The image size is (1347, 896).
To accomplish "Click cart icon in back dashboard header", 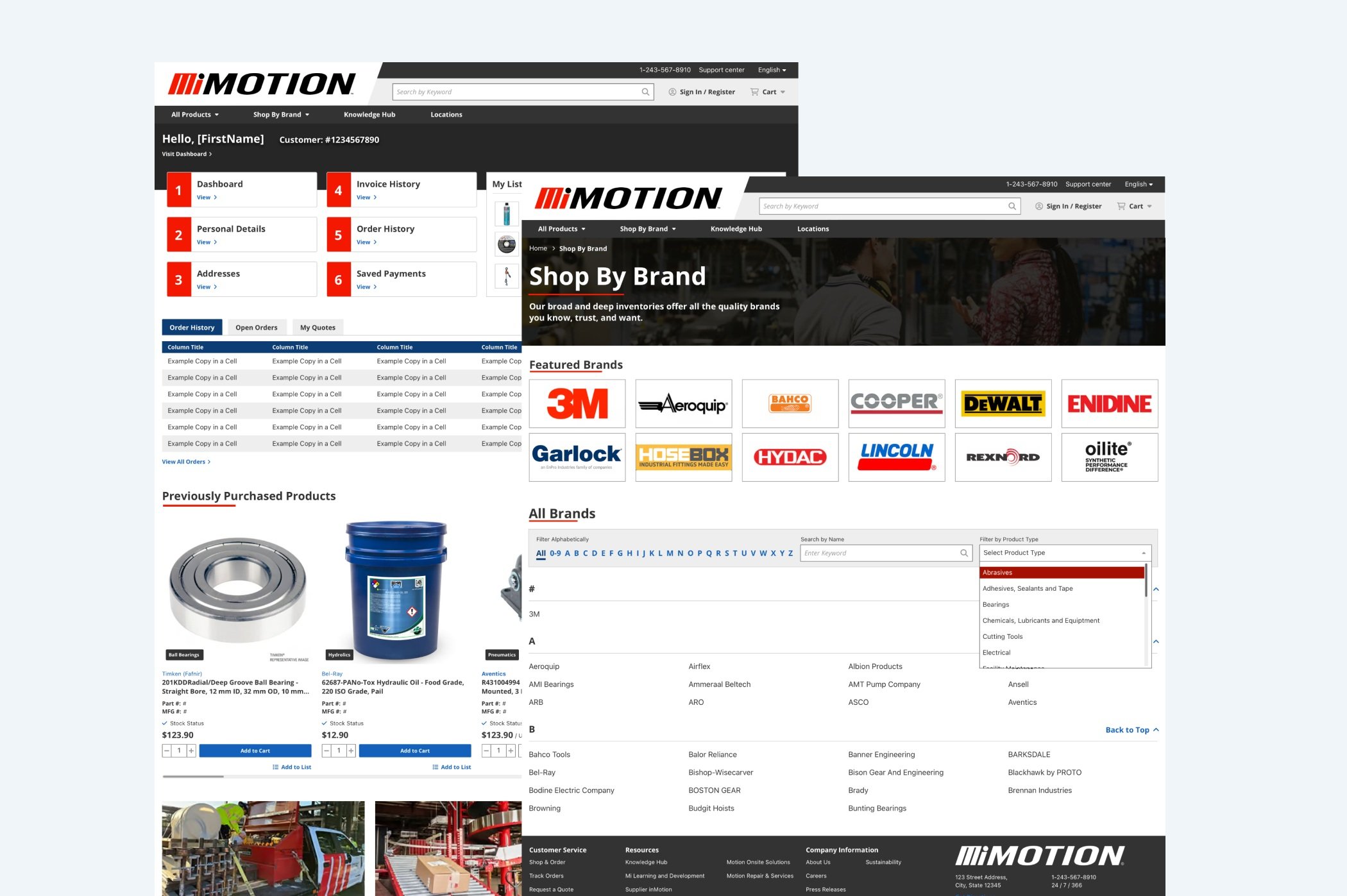I will coord(754,92).
